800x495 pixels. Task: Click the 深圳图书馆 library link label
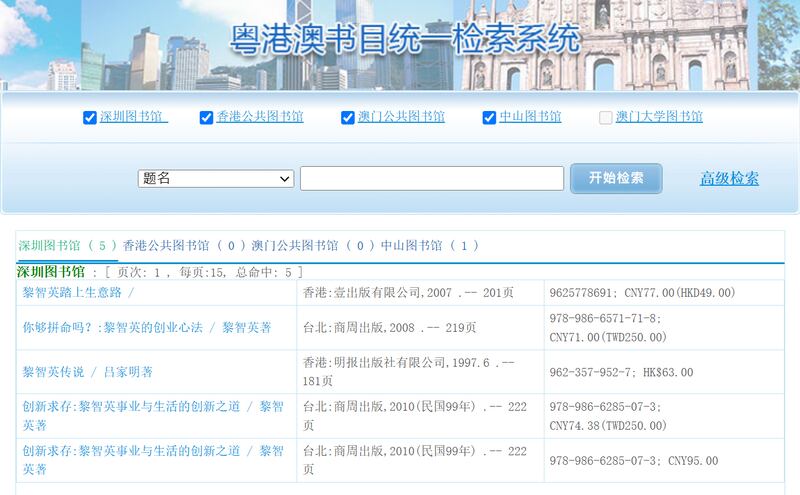[x=133, y=117]
